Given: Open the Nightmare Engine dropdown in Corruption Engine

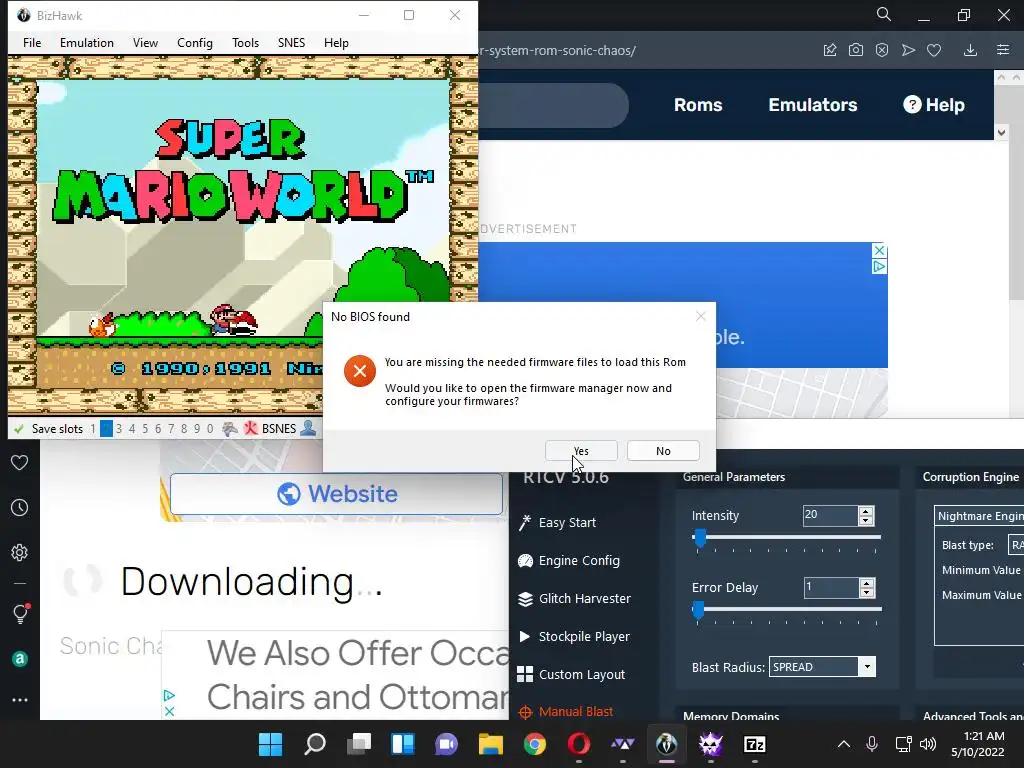Looking at the screenshot, I should tap(979, 516).
